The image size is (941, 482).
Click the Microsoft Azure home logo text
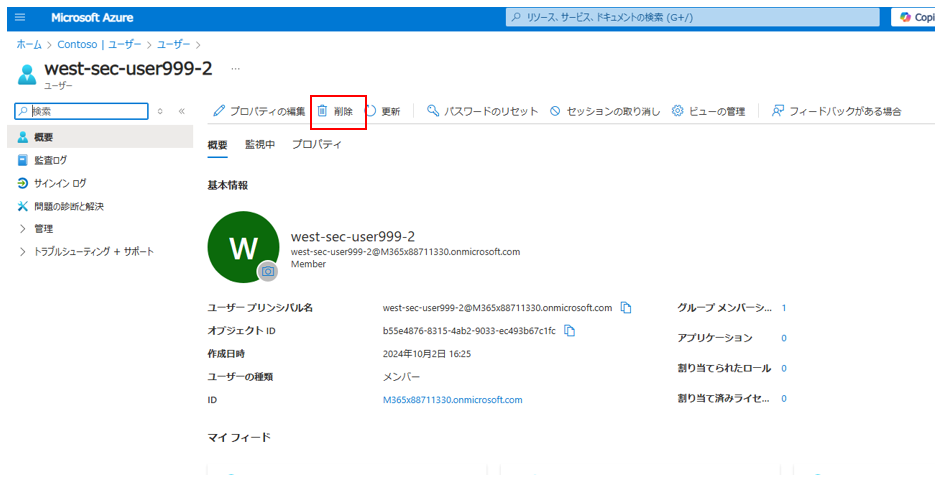point(92,17)
